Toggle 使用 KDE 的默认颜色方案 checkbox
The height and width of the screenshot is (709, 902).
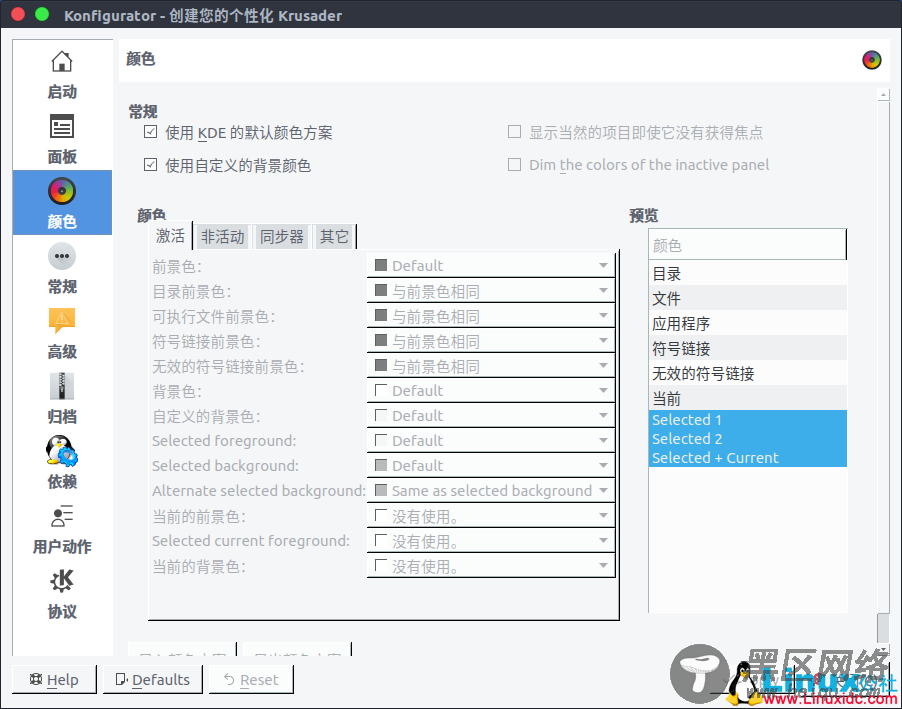pyautogui.click(x=150, y=132)
